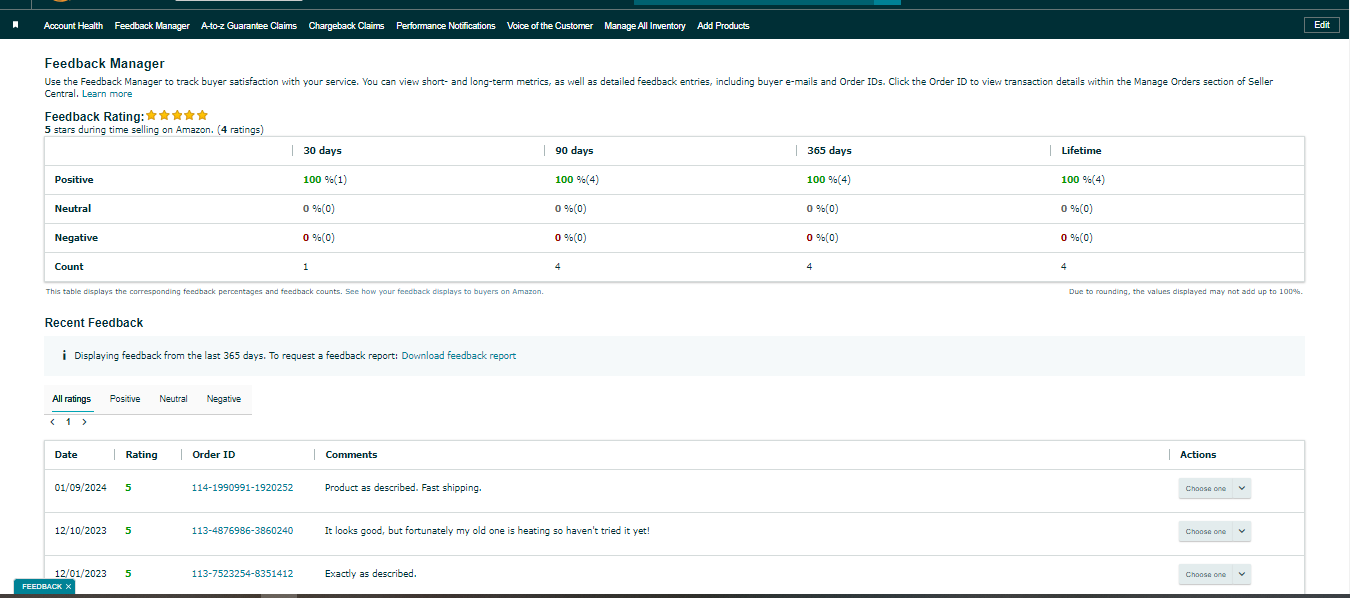This screenshot has height=598, width=1350.
Task: Open Choose one dropdown for 12/01/2023 feedback
Action: pos(1214,575)
